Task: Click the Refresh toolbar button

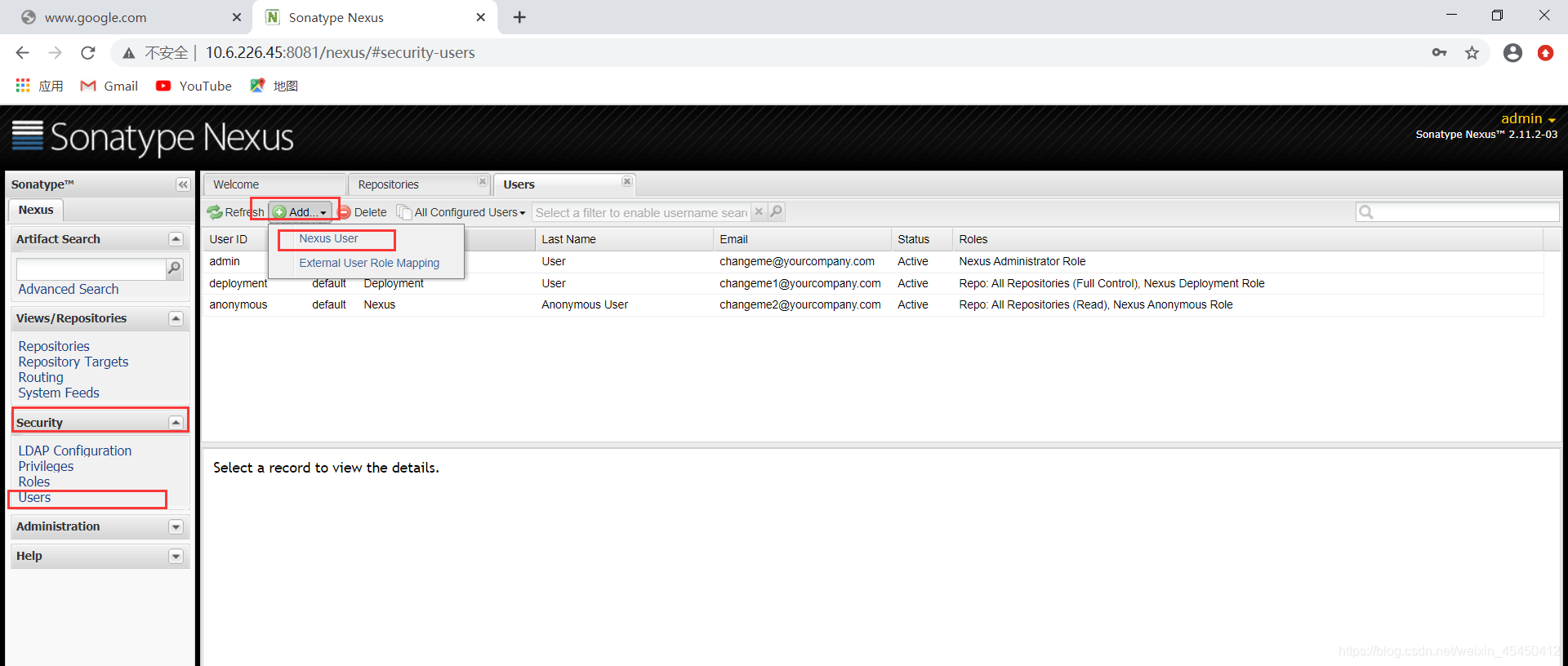Action: point(236,212)
